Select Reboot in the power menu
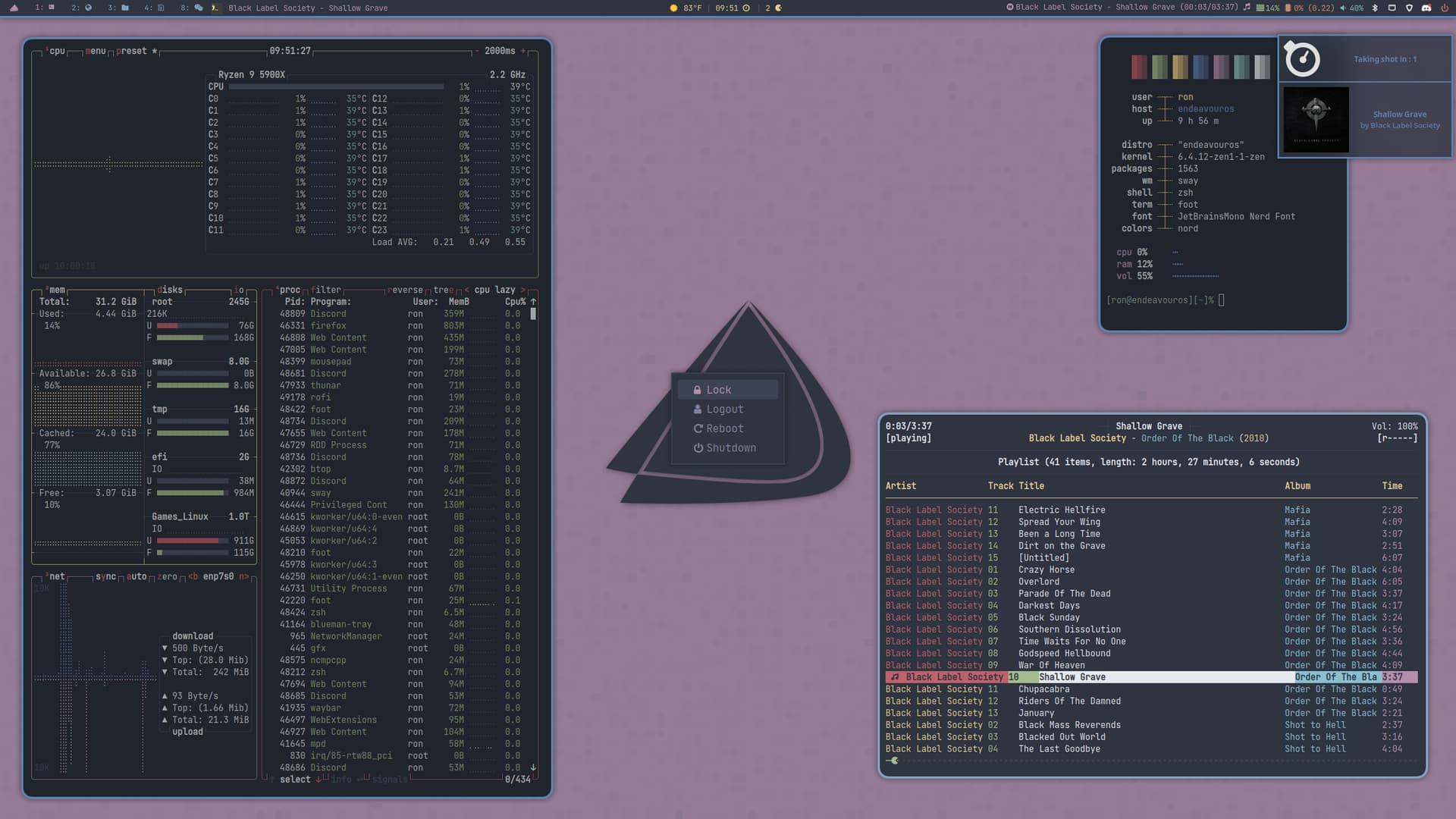This screenshot has width=1456, height=819. [728, 428]
